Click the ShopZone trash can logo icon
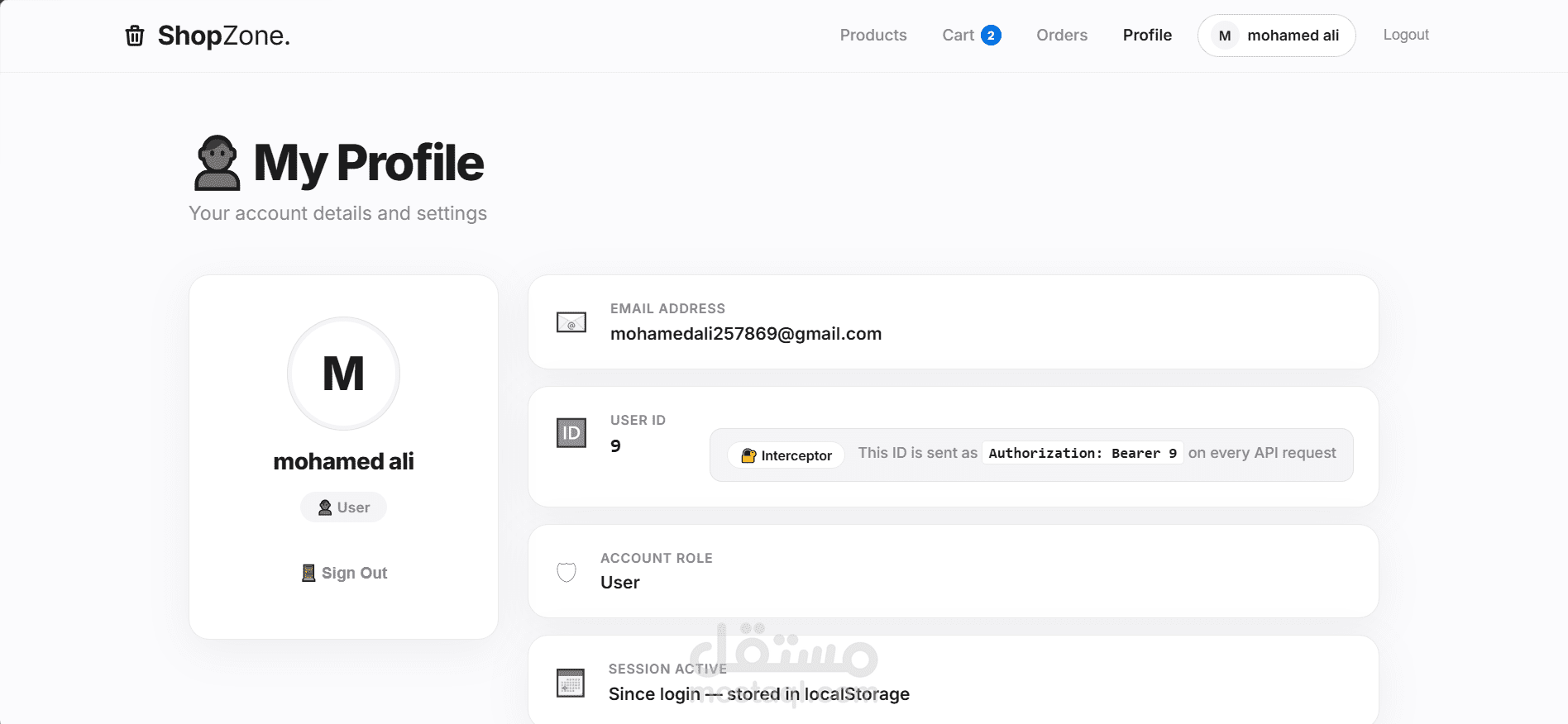1568x724 pixels. tap(135, 36)
